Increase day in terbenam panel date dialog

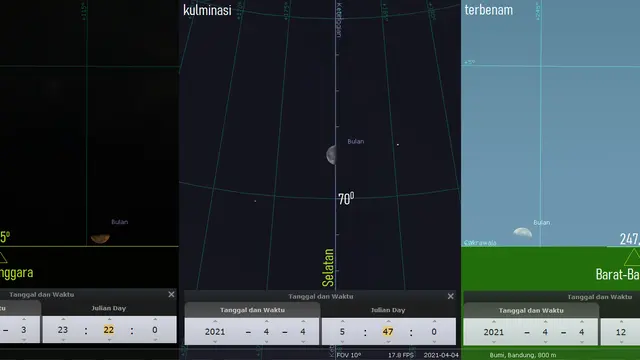pyautogui.click(x=582, y=322)
